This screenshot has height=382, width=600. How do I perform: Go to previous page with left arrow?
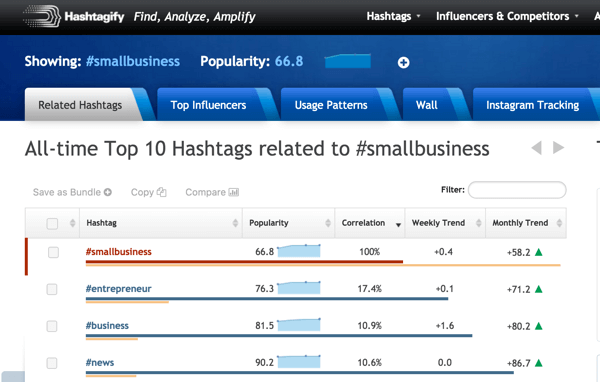pyautogui.click(x=536, y=147)
